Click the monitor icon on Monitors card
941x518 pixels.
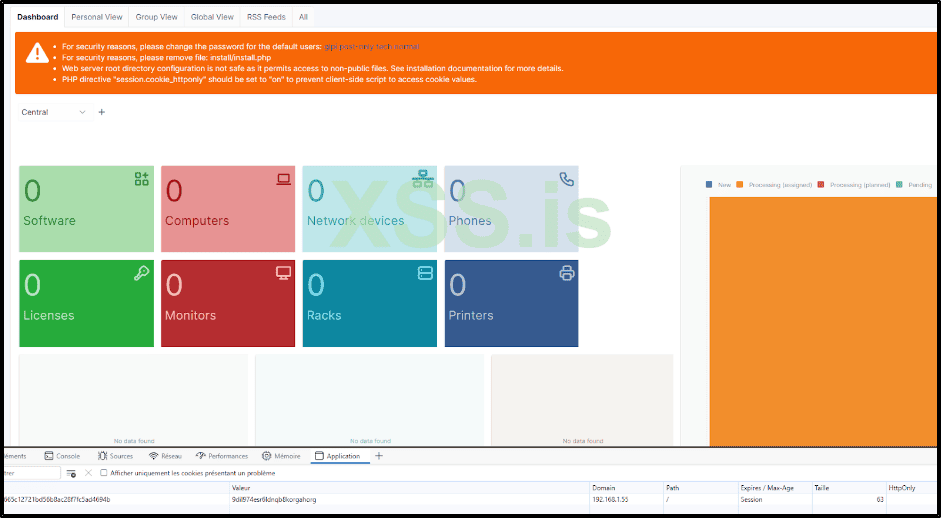[x=283, y=274]
